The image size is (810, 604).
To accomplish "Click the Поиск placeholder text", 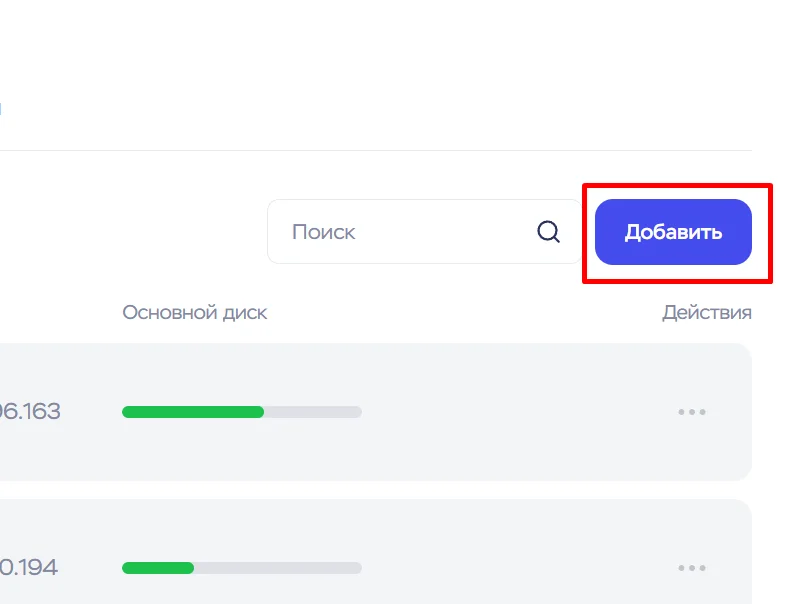I will click(x=324, y=232).
